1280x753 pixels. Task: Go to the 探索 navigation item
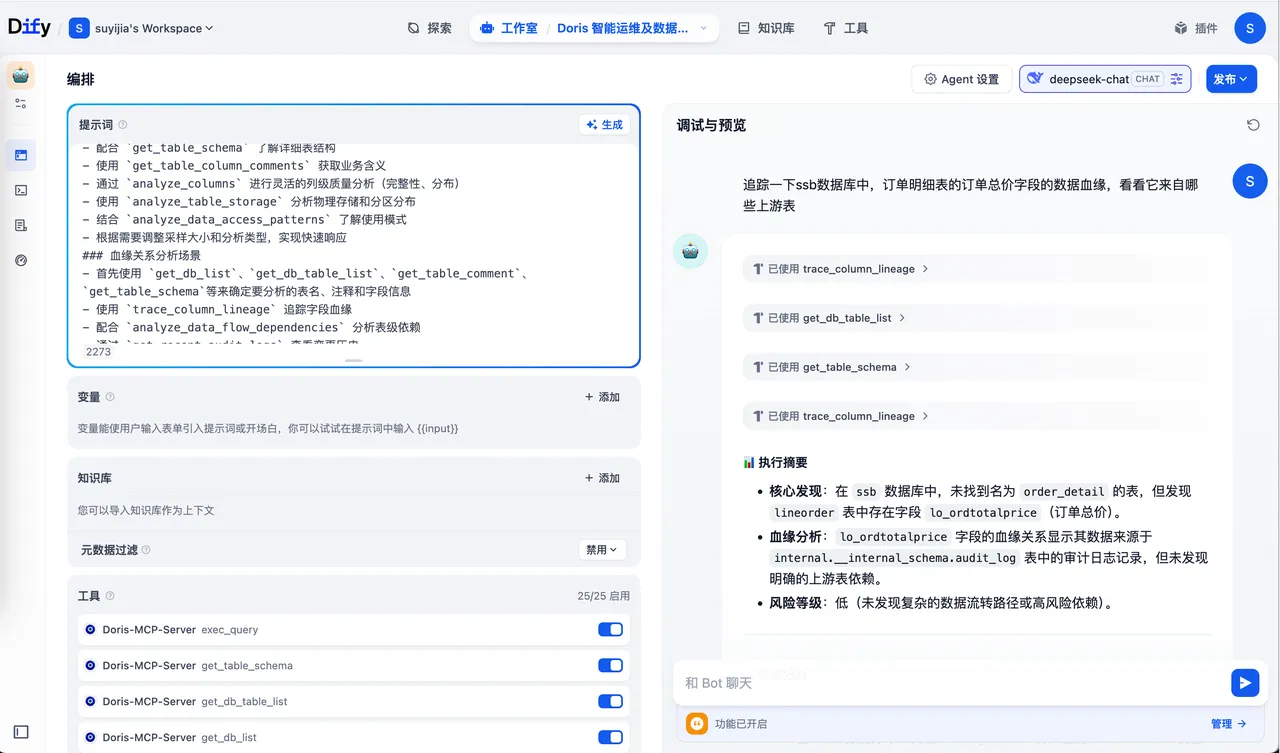click(x=429, y=28)
